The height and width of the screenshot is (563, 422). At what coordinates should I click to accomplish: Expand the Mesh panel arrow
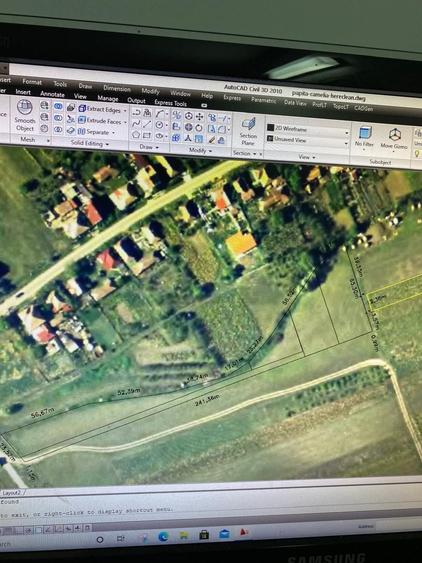coord(48,141)
